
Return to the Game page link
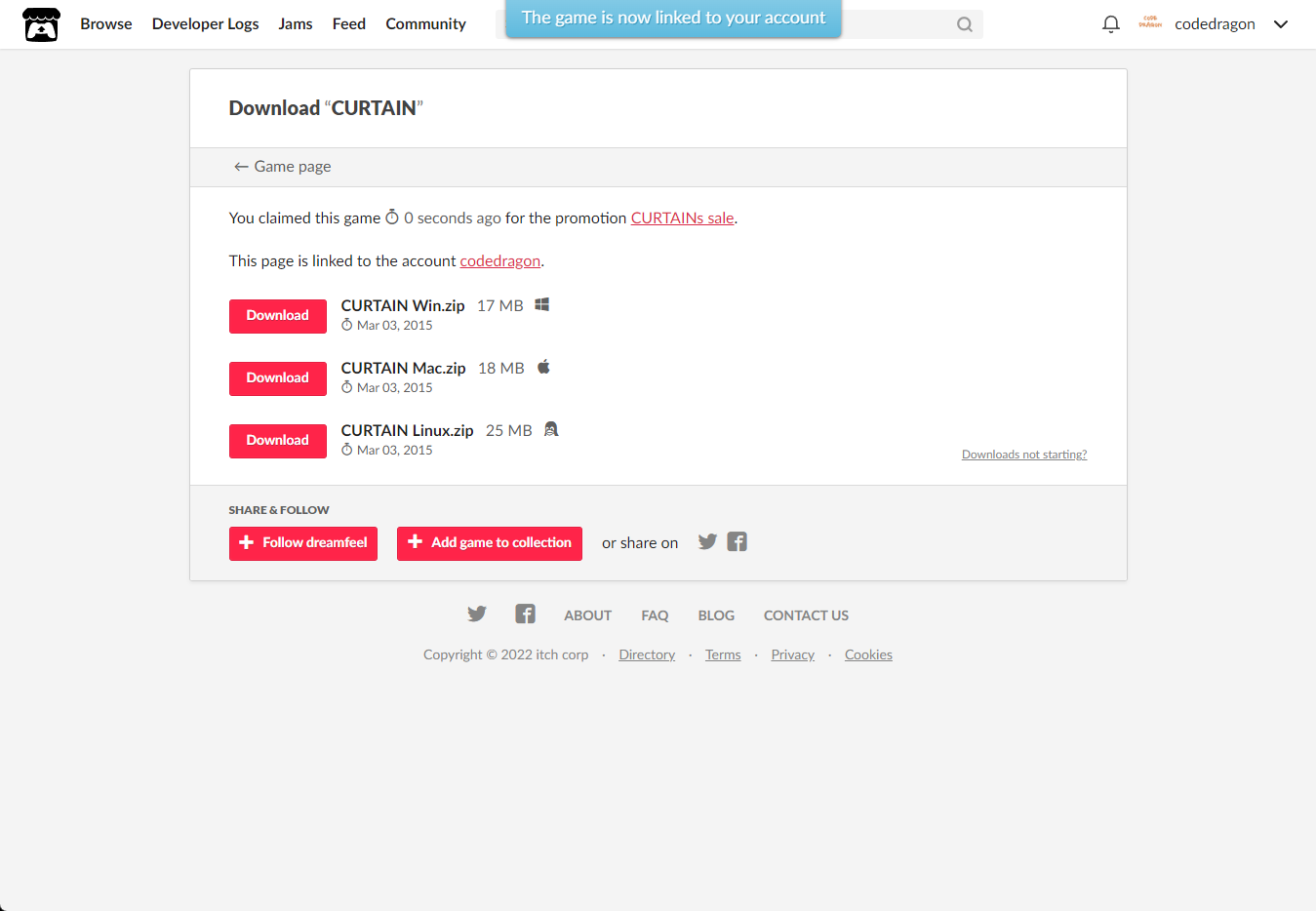283,167
